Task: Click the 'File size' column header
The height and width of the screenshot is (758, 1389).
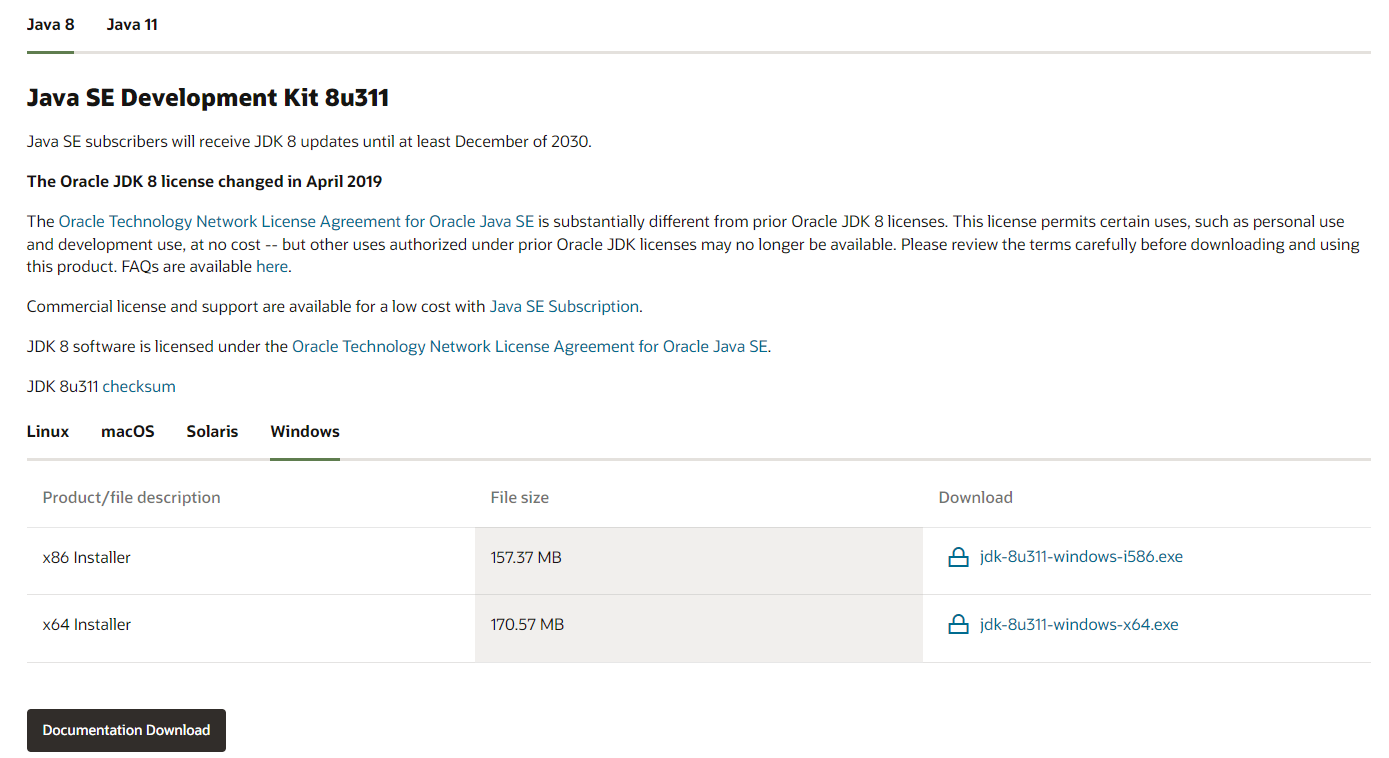Action: tap(519, 498)
